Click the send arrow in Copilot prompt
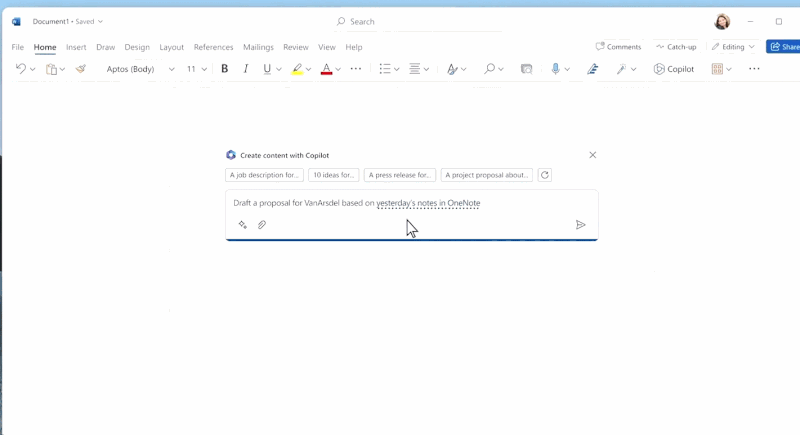Screen dimensions: 800x435 click(580, 225)
